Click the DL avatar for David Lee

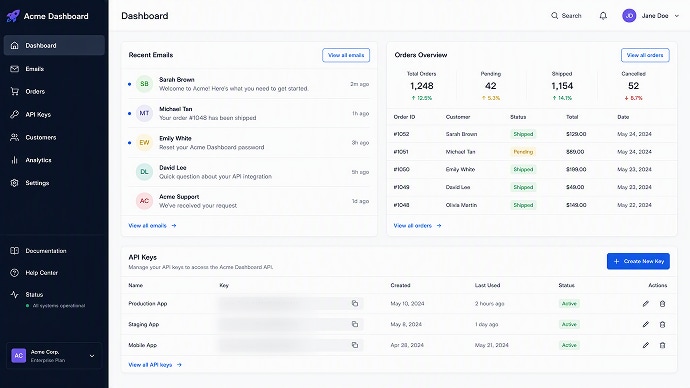click(x=144, y=172)
